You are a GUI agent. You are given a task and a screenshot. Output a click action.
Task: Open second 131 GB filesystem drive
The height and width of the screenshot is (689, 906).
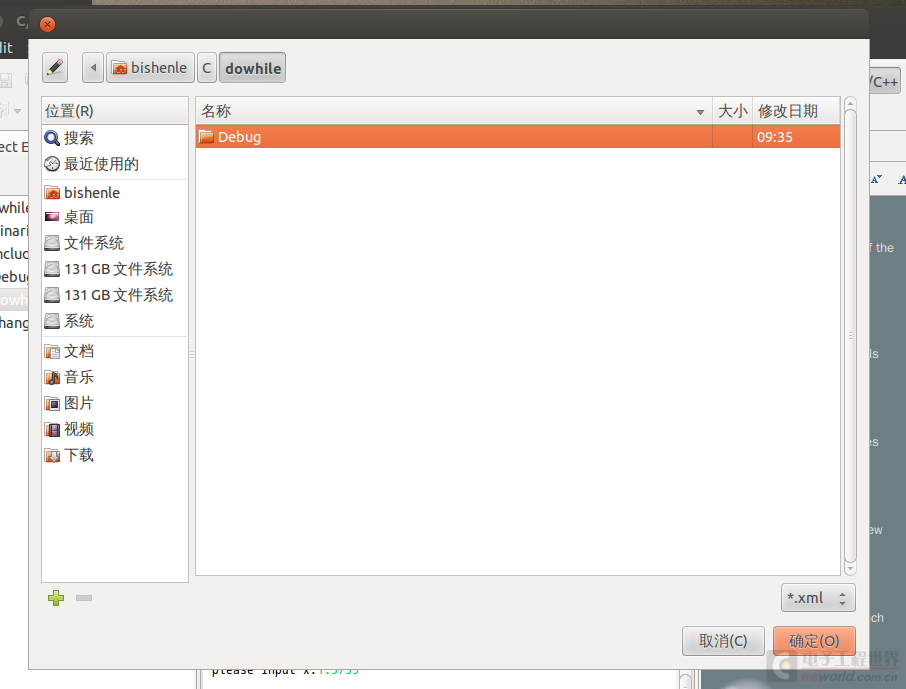(115, 295)
